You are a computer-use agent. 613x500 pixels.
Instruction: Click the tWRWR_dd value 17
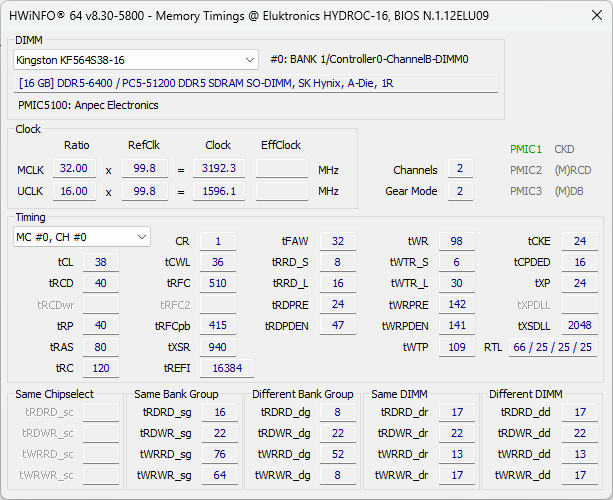[x=580, y=475]
